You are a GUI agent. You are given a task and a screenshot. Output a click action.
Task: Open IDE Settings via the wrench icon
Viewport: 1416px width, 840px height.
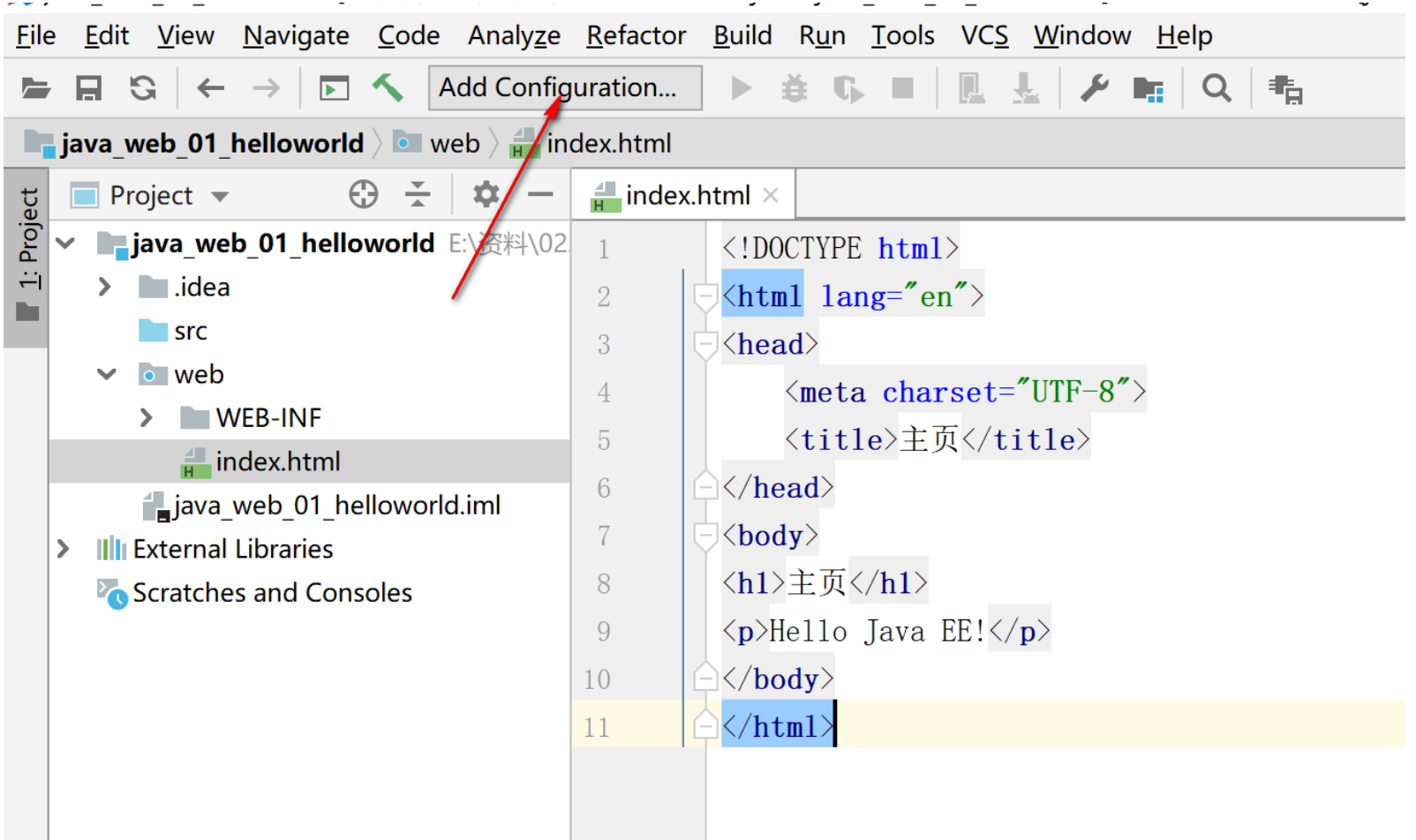point(1094,87)
